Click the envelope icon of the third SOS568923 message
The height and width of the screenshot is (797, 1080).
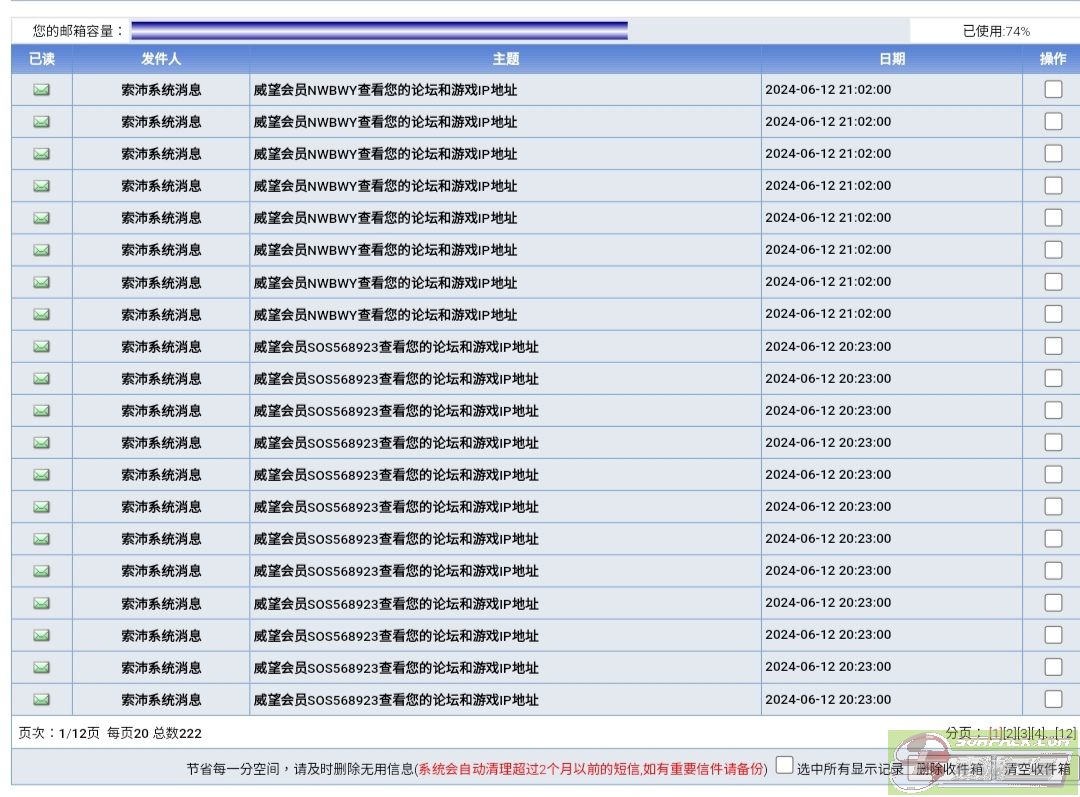(41, 411)
